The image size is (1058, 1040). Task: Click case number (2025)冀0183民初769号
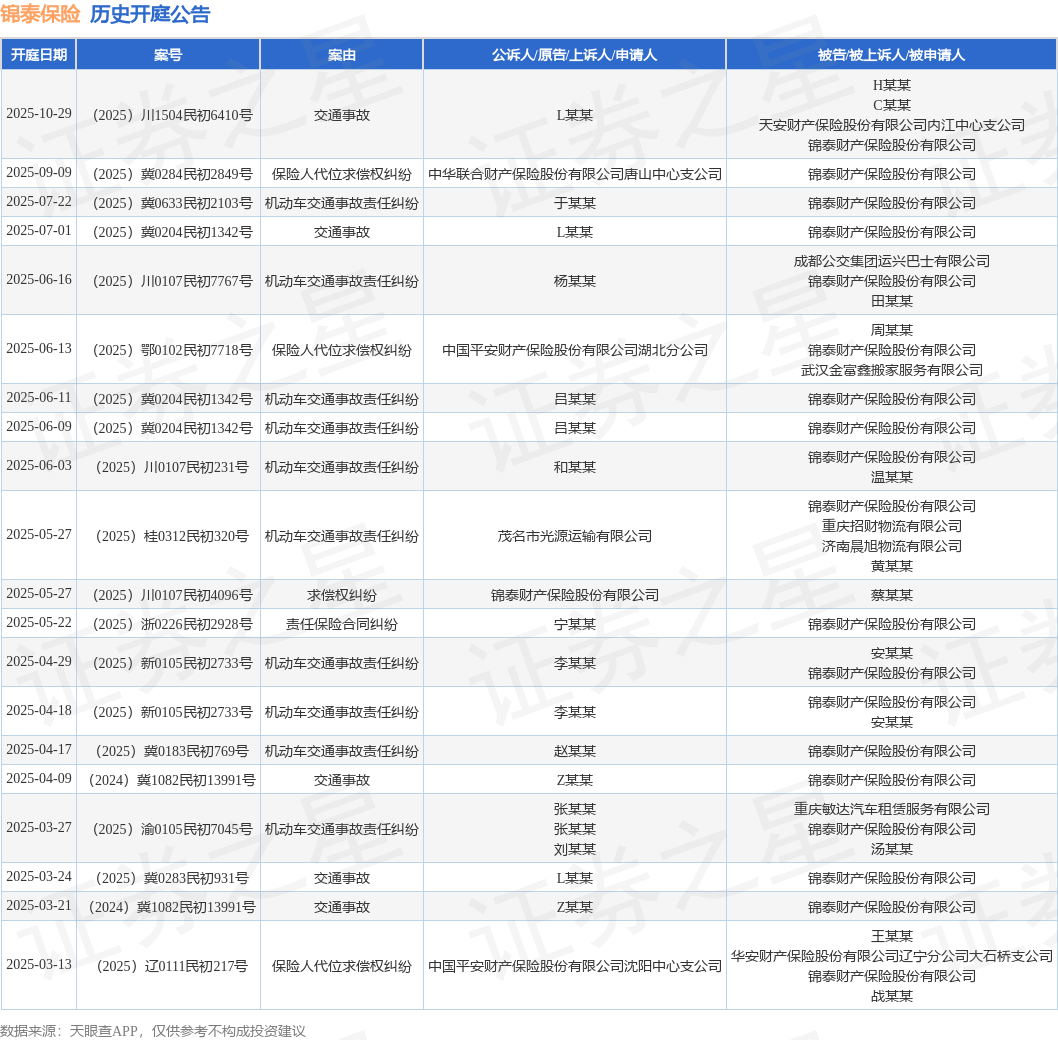tap(172, 751)
